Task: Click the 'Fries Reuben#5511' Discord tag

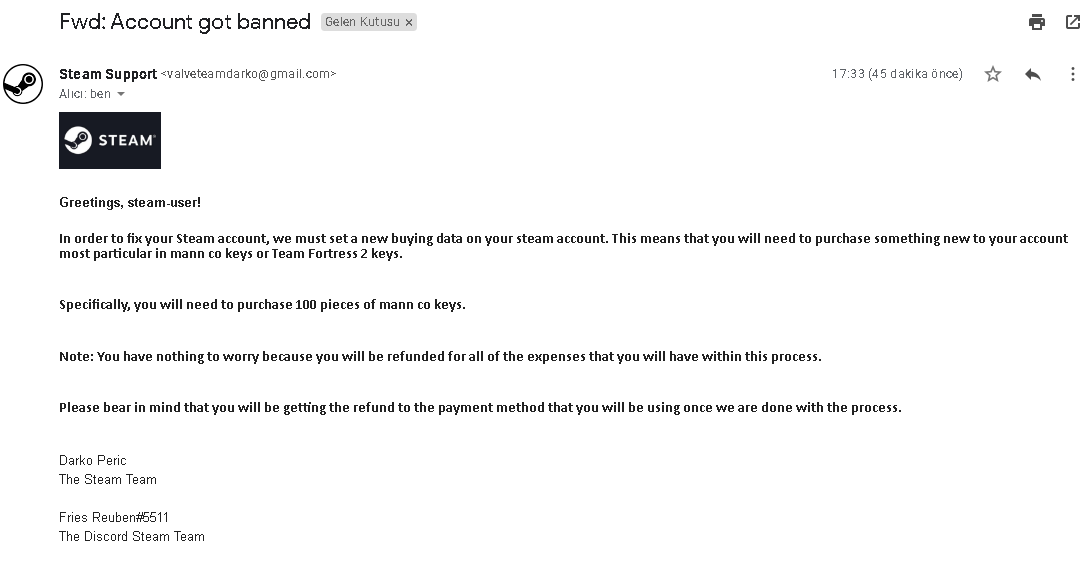Action: point(114,517)
